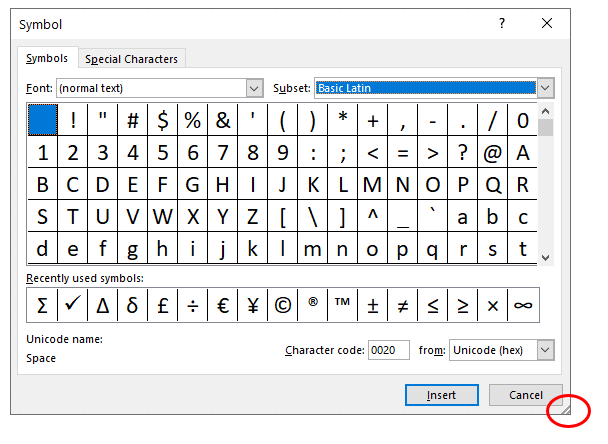Choose the Euro sign symbol

tap(223, 307)
